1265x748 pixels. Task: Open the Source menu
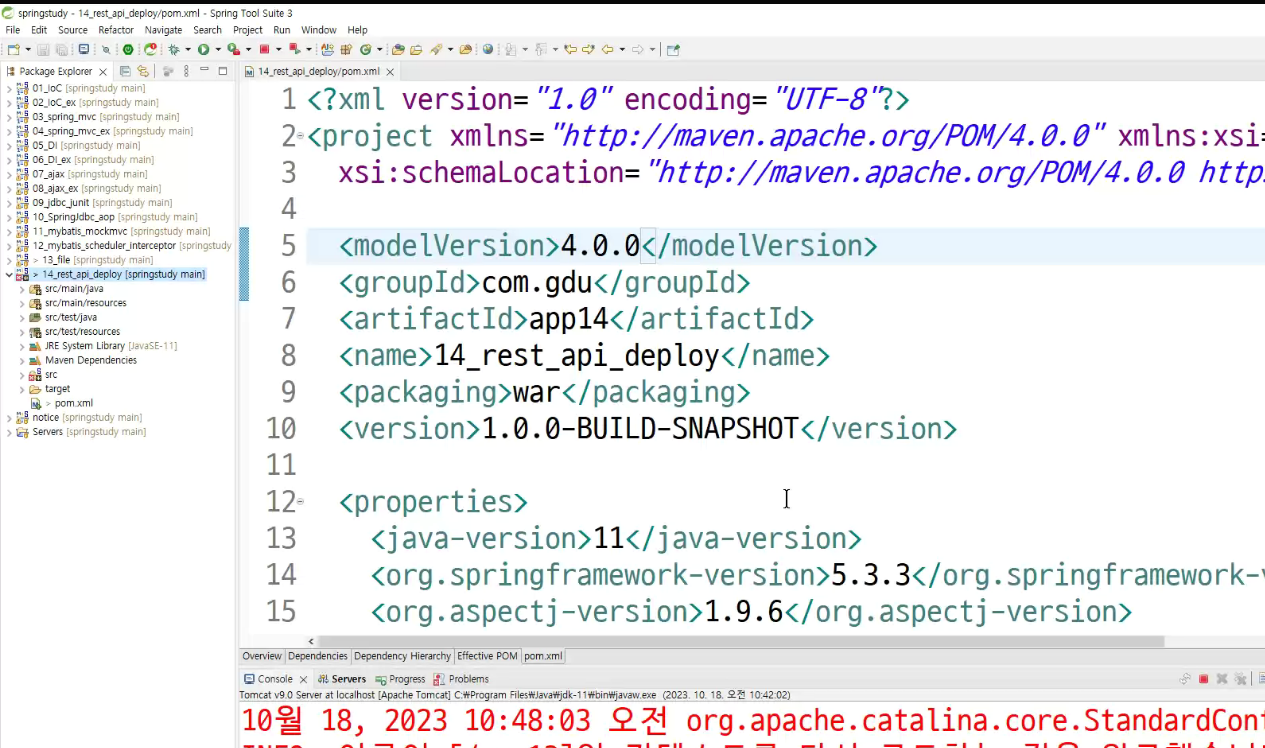click(x=73, y=30)
